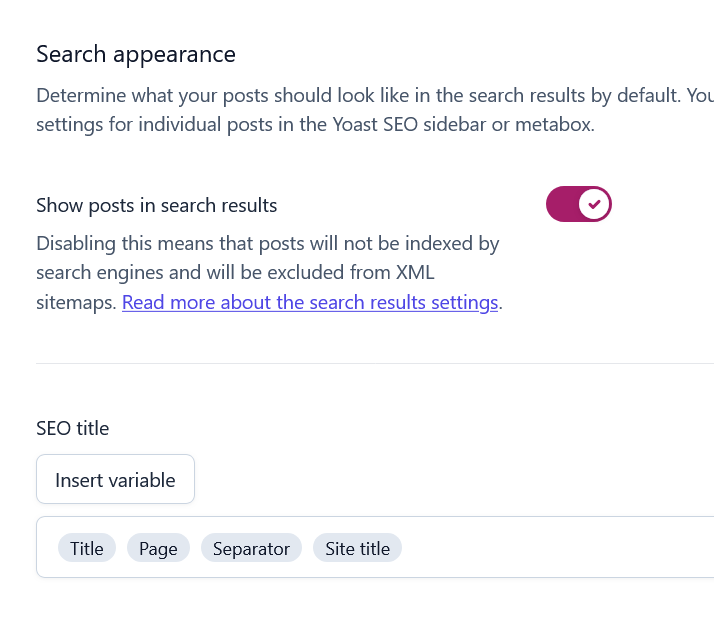This screenshot has height=627, width=714.
Task: Select the Title variable chip
Action: pyautogui.click(x=87, y=548)
